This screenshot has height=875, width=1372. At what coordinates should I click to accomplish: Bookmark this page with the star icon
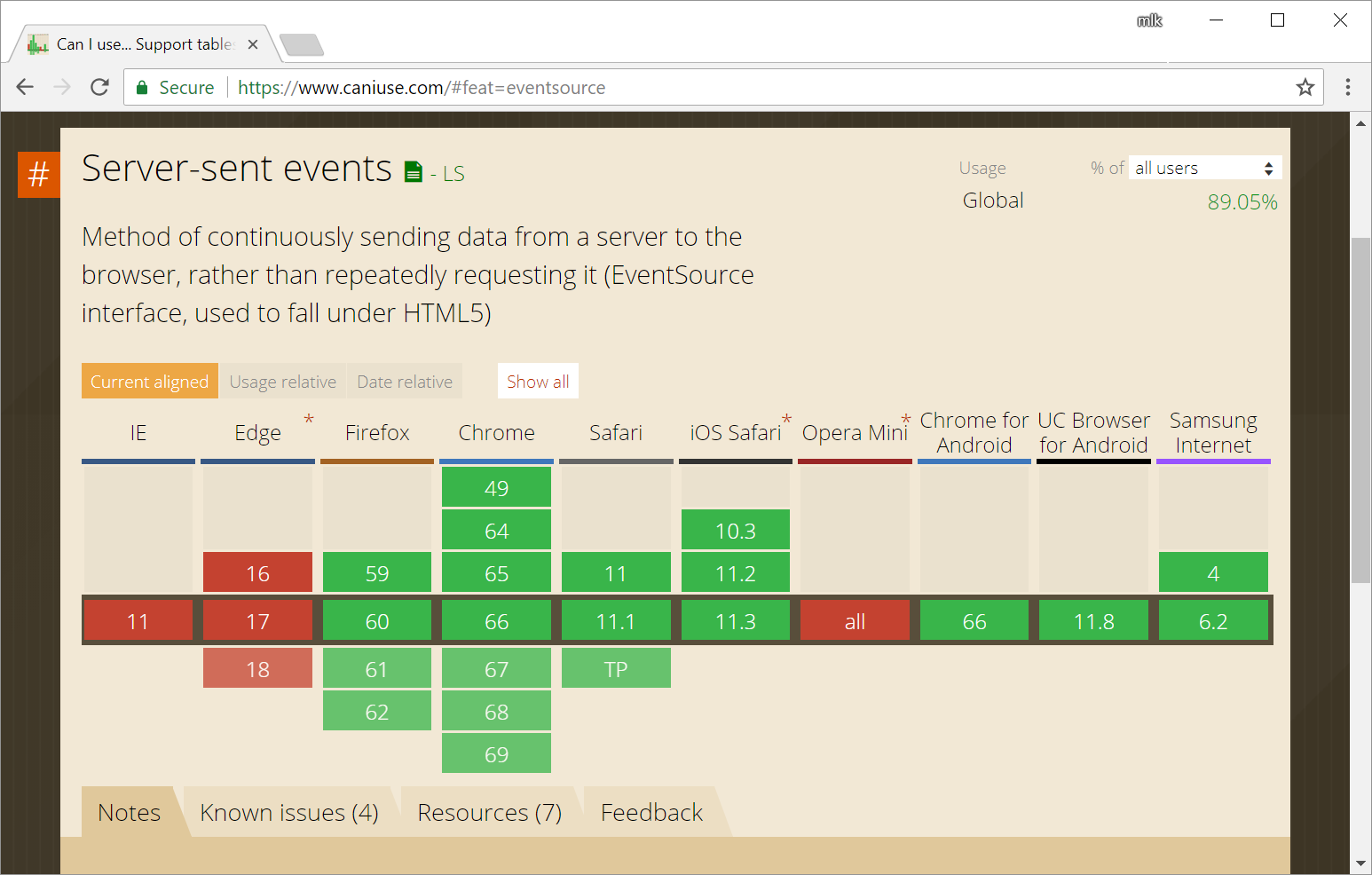(1305, 87)
